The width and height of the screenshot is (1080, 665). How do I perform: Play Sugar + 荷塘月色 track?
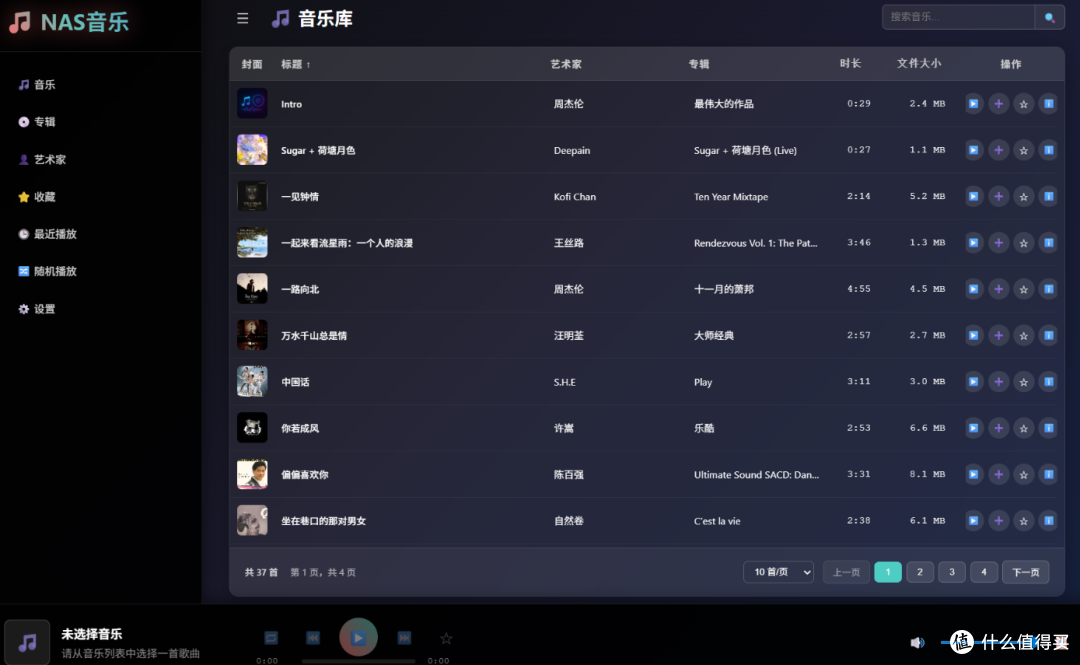[973, 150]
